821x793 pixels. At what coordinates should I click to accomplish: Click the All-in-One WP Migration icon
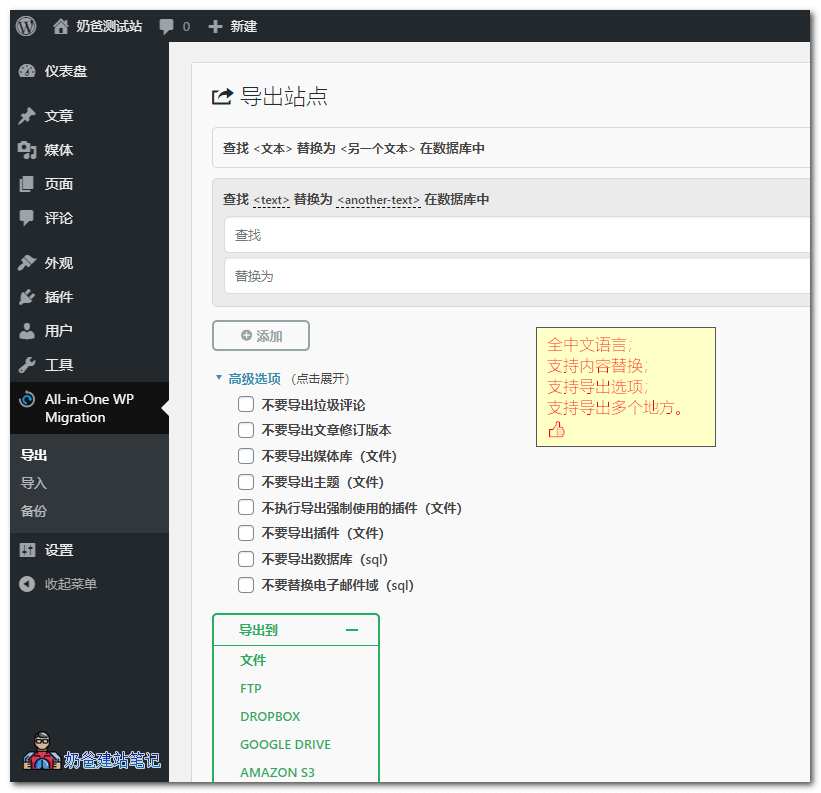coord(25,400)
